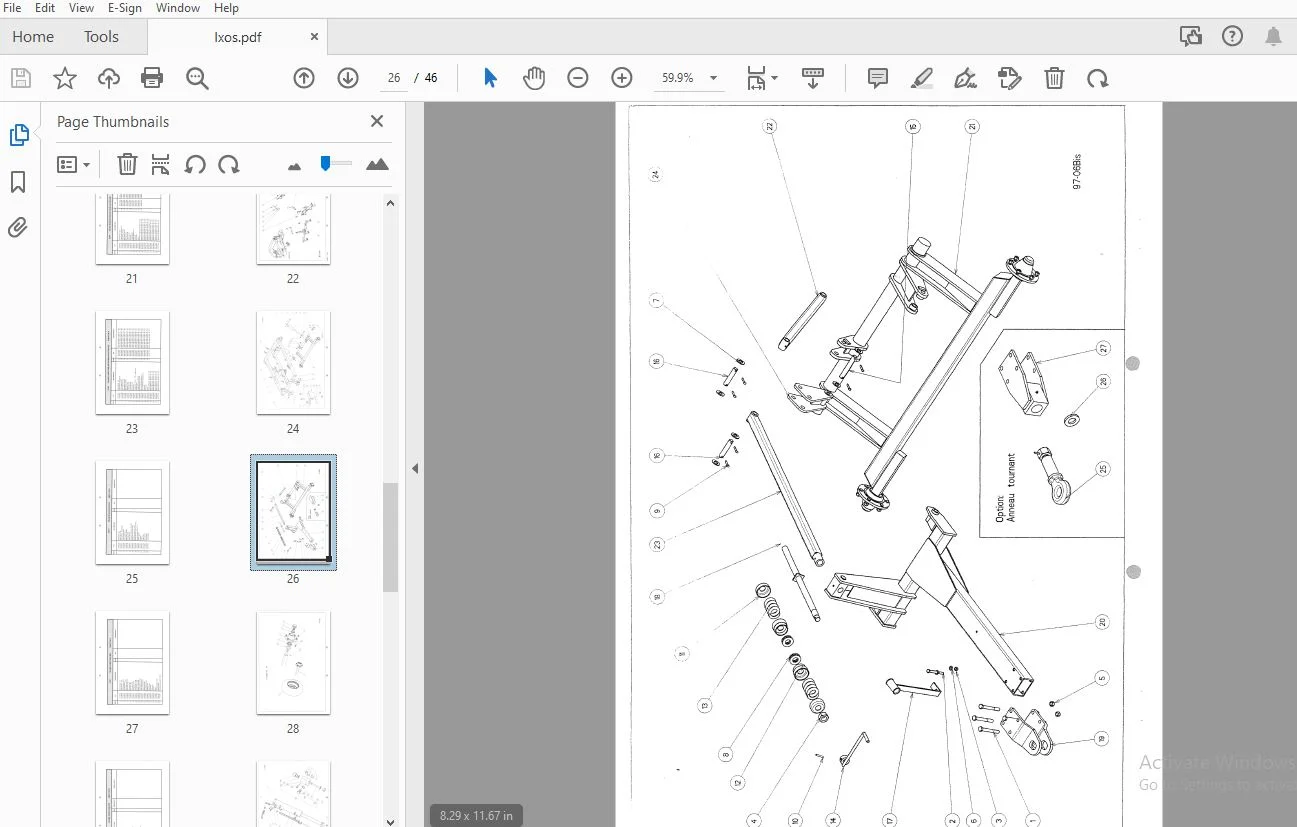Open the Sign document pen tool
The height and width of the screenshot is (827, 1297).
pos(966,78)
